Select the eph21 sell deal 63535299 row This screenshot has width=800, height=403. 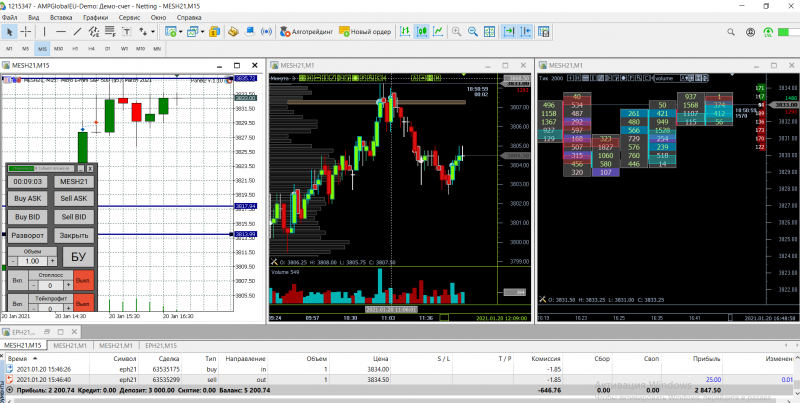point(398,380)
